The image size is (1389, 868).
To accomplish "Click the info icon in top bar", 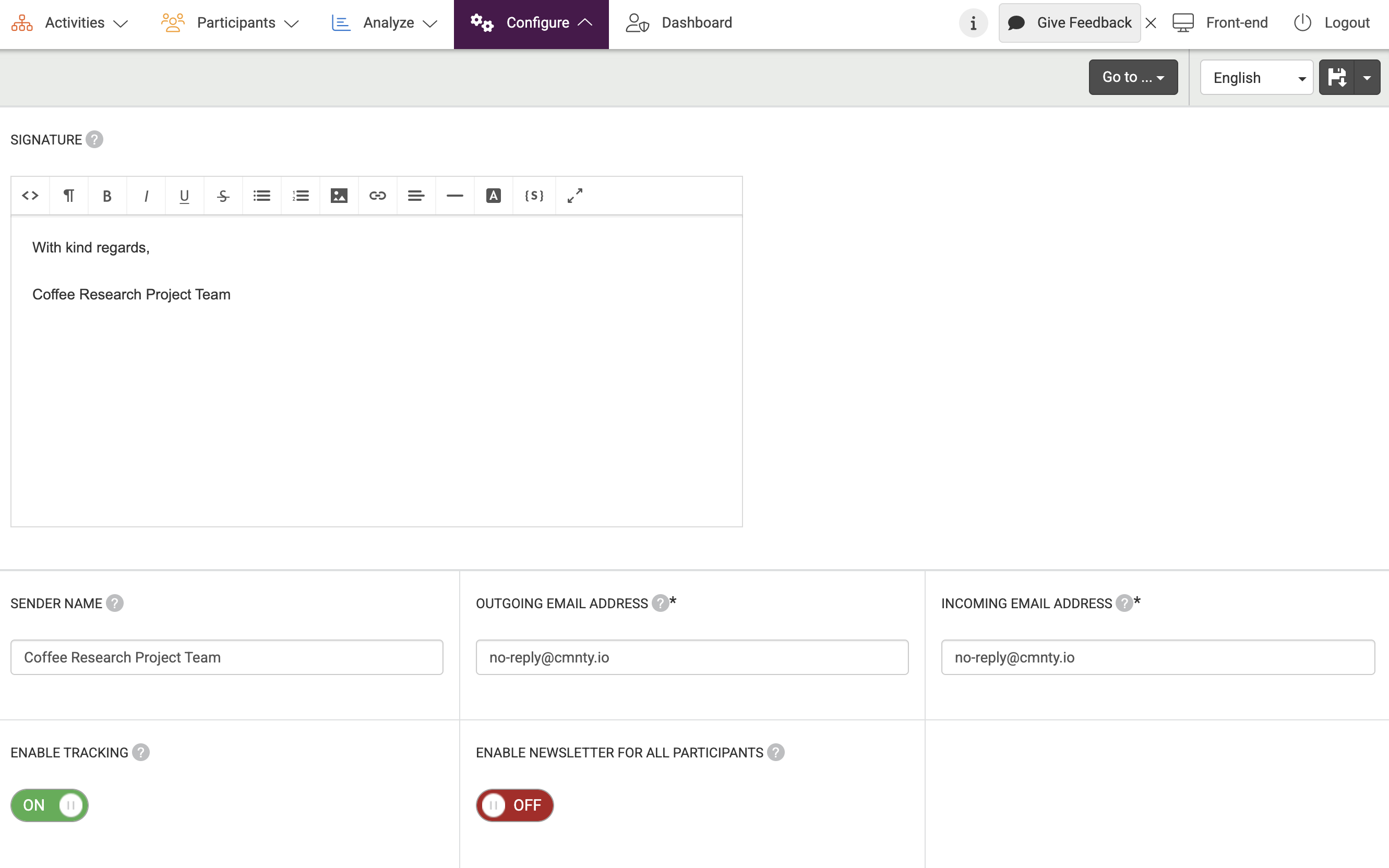I will [973, 23].
